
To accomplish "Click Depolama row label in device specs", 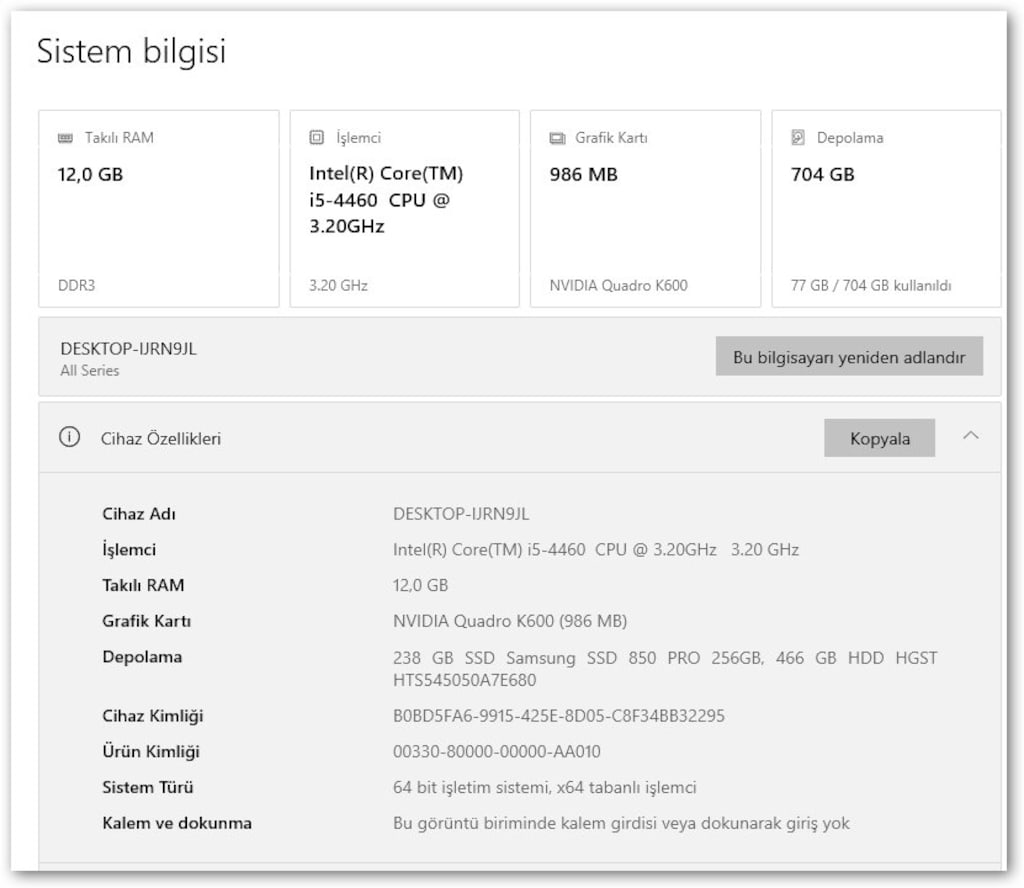I will [142, 657].
